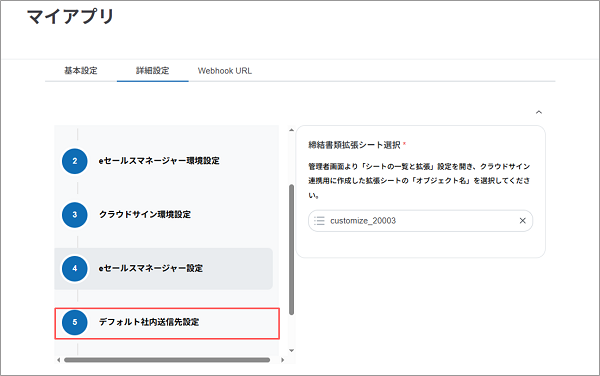
Task: Clear the customize_20003 selection with the X
Action: click(522, 221)
